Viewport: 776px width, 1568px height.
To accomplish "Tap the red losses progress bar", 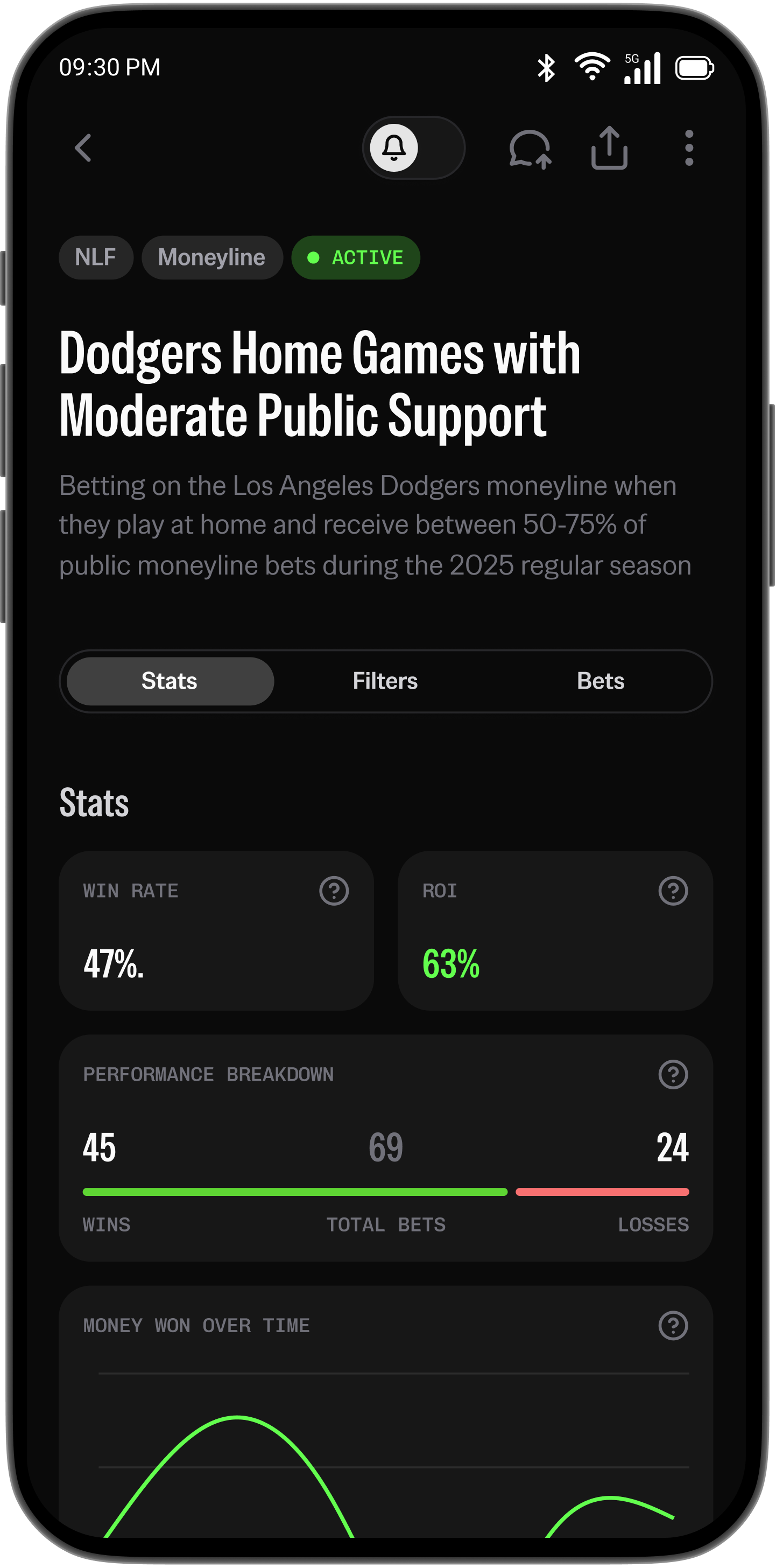I will click(x=602, y=1192).
